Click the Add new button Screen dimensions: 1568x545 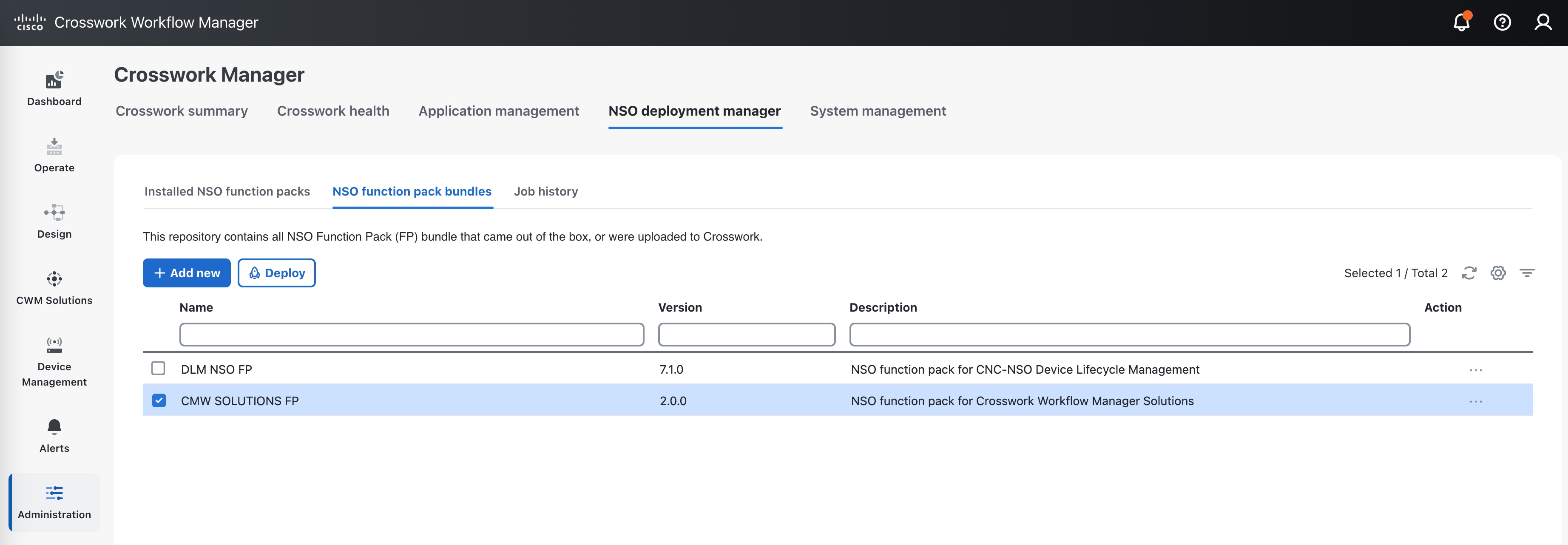187,273
